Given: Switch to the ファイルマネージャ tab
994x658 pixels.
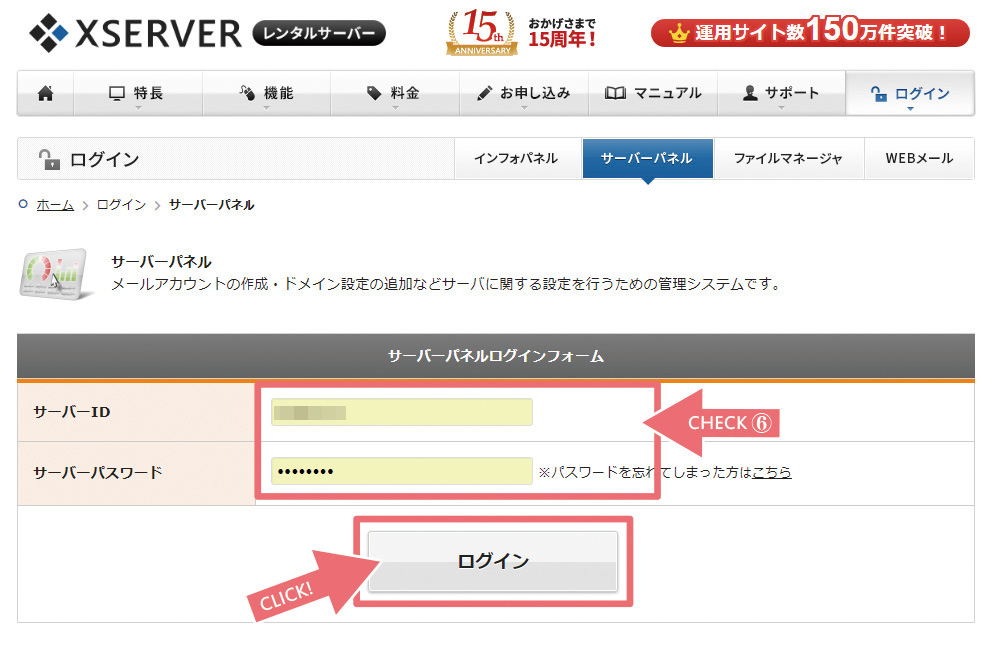Looking at the screenshot, I should tap(789, 158).
